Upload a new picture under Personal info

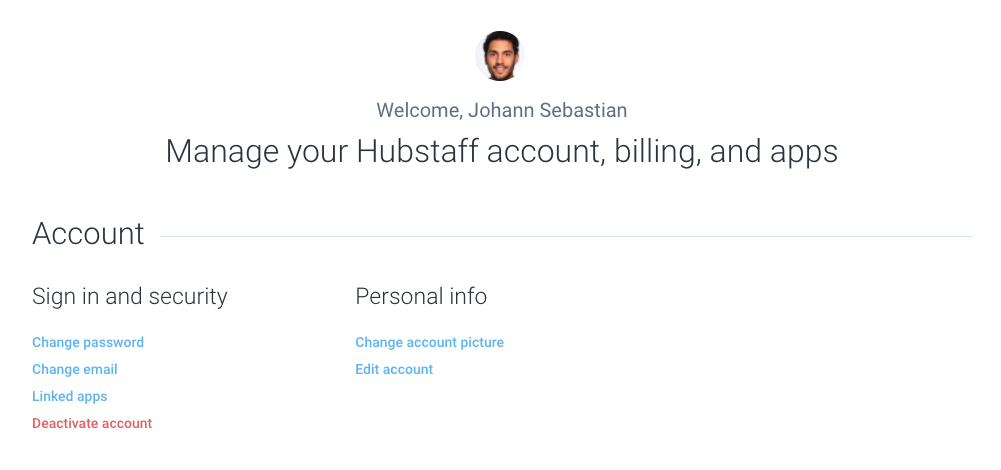[430, 342]
